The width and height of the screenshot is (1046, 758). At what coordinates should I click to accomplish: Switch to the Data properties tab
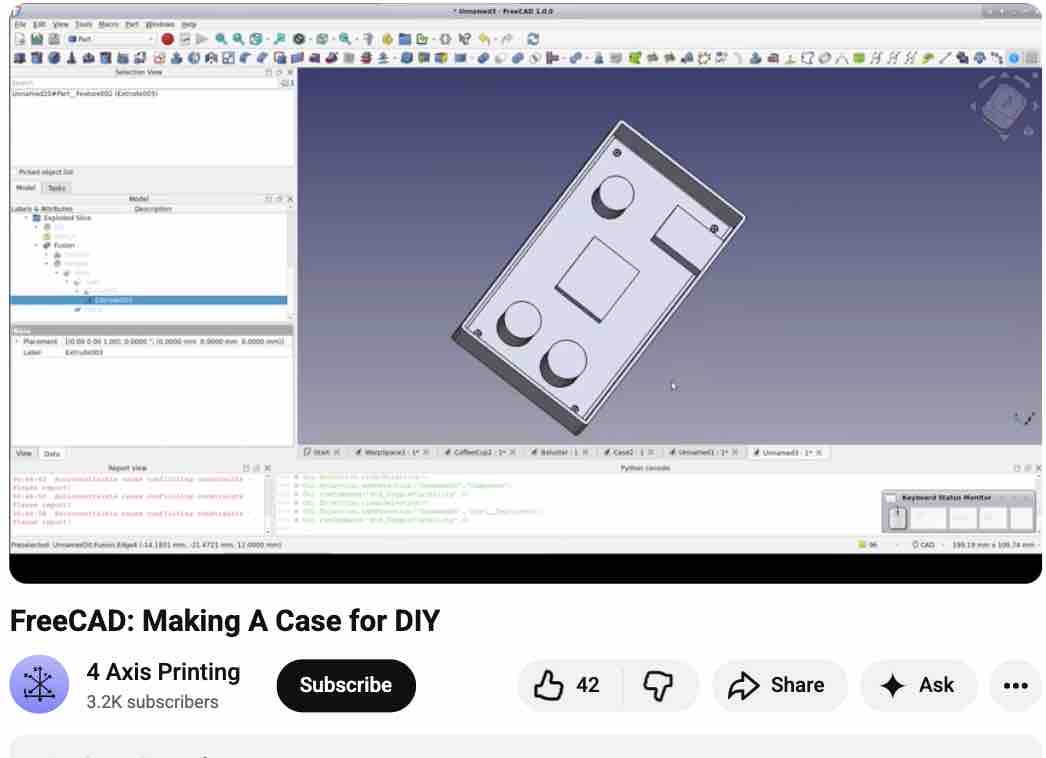coord(52,453)
